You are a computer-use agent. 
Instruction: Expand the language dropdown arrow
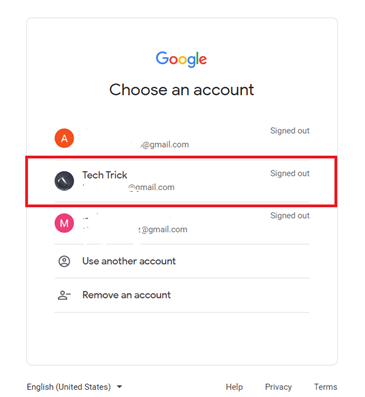point(119,387)
